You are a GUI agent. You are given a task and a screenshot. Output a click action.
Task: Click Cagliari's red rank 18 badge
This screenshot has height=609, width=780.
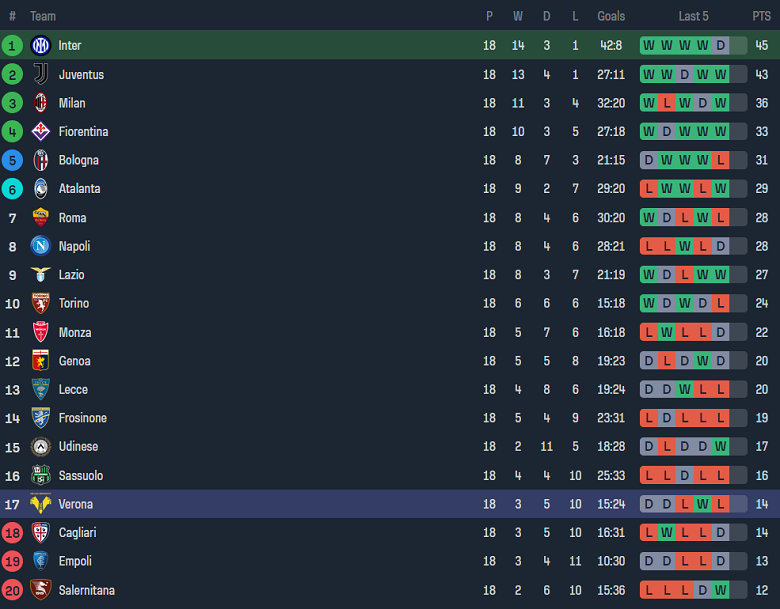pyautogui.click(x=12, y=533)
